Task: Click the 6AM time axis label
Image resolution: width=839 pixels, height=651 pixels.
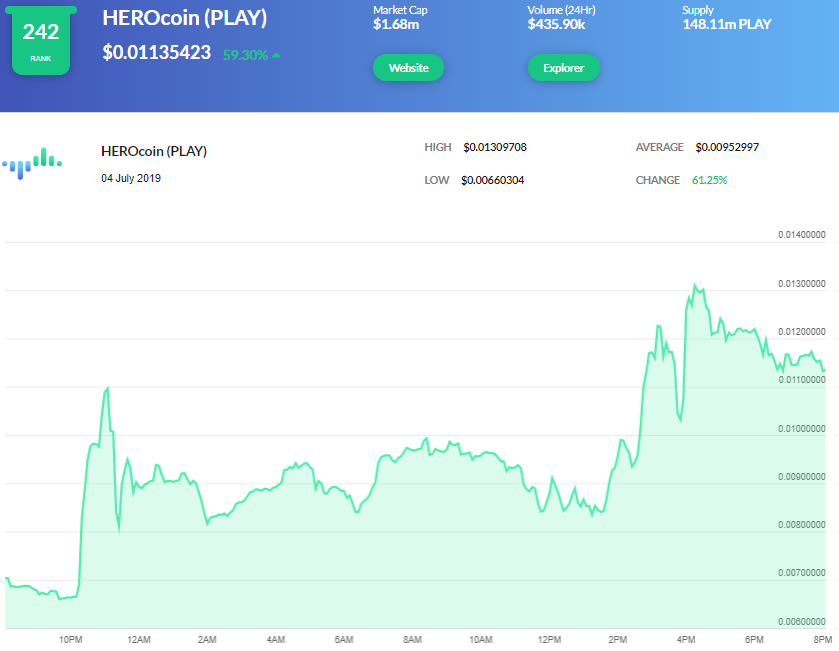Action: pyautogui.click(x=344, y=640)
